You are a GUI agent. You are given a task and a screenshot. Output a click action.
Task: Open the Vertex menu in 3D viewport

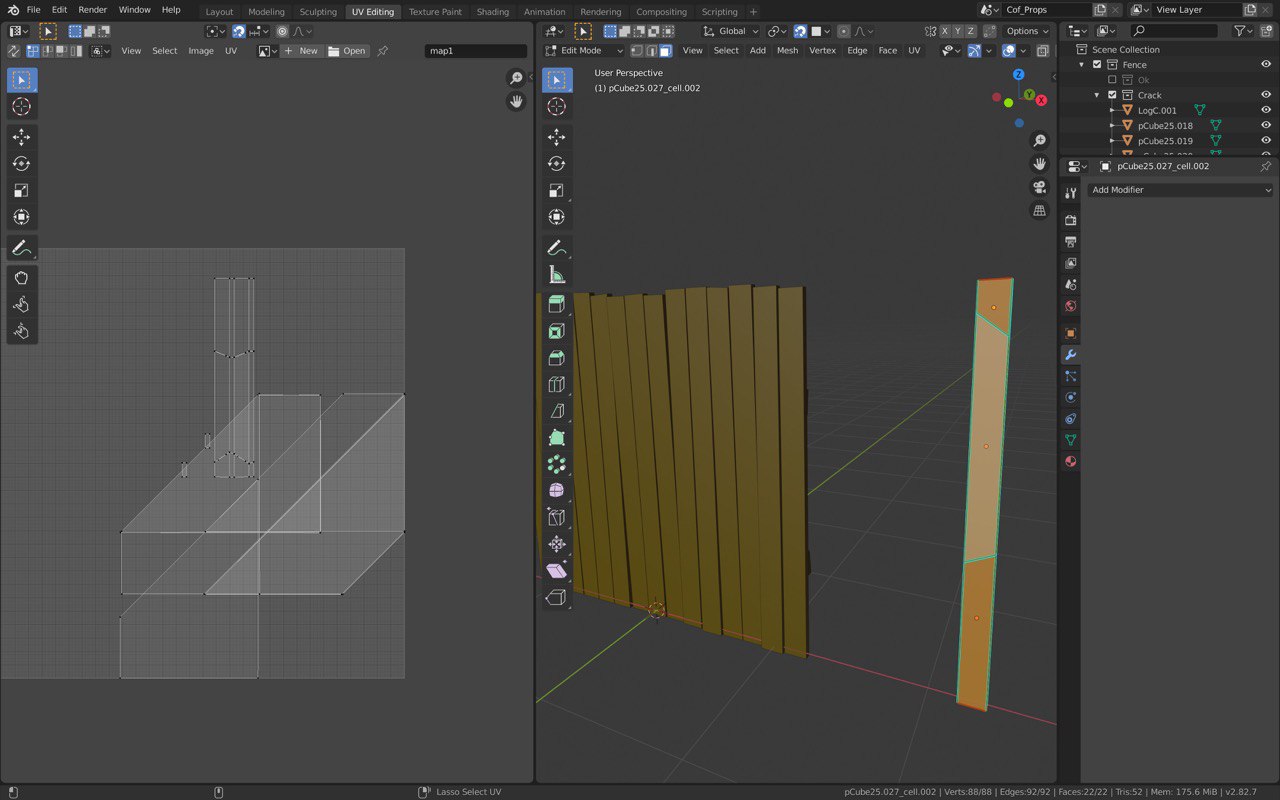point(822,50)
